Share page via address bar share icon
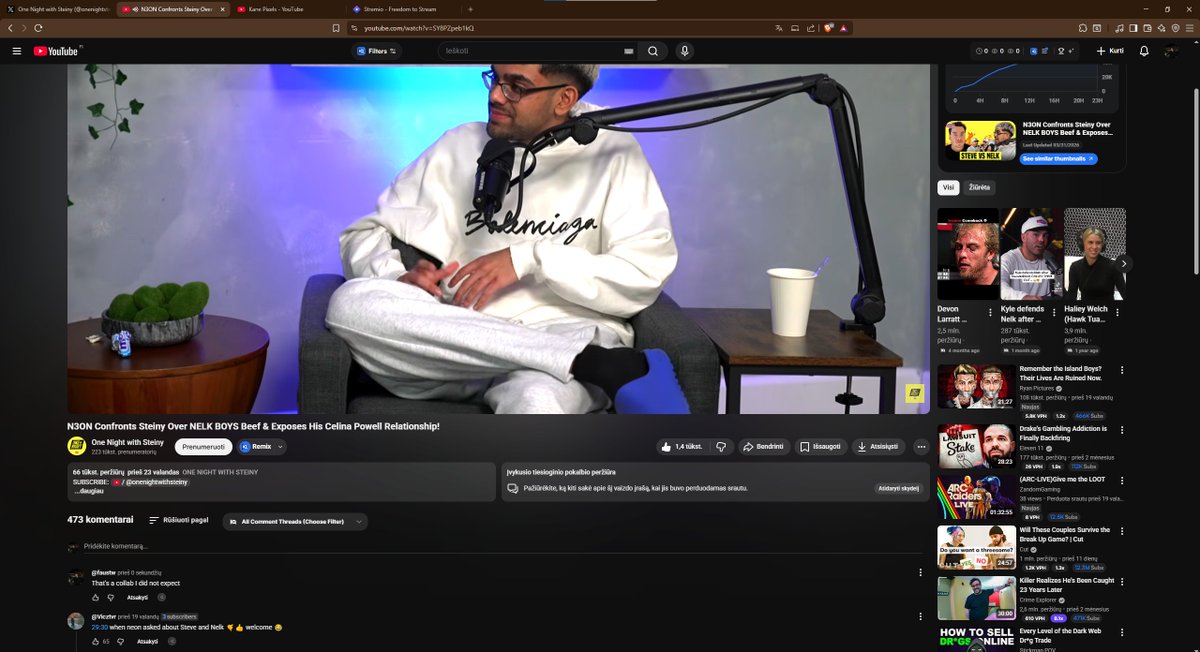Image resolution: width=1200 pixels, height=652 pixels. [x=811, y=28]
